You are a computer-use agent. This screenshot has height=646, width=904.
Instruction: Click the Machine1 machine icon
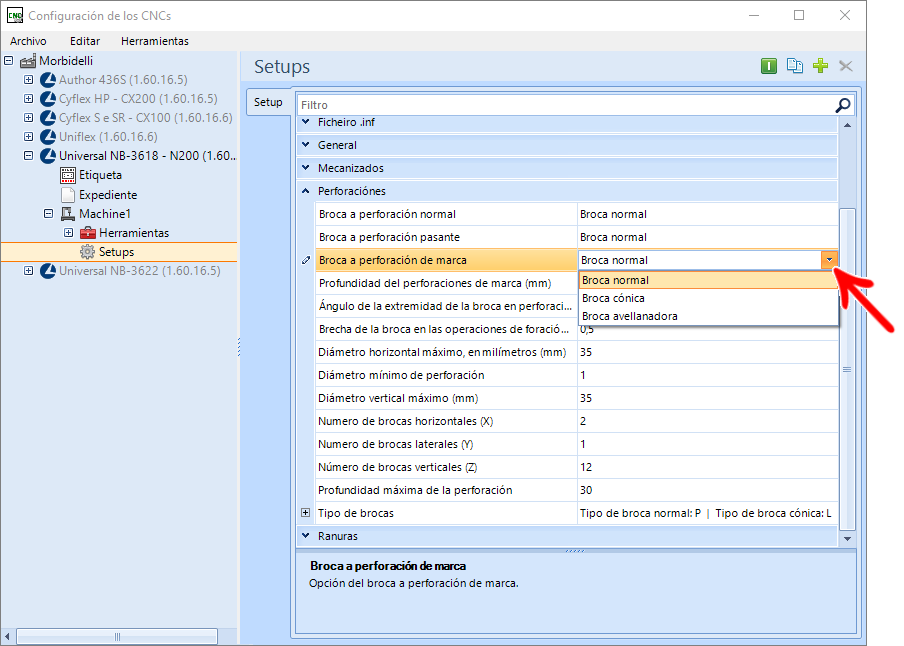point(68,214)
